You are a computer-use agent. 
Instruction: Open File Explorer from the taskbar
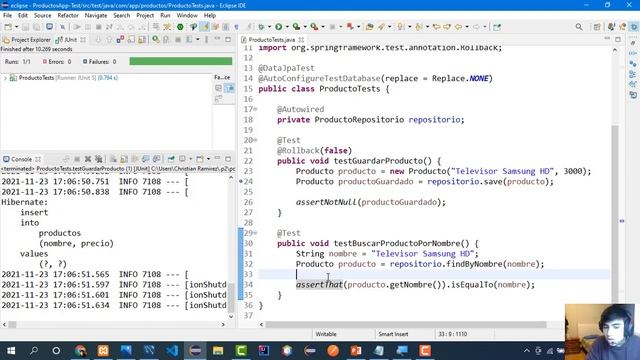(x=218, y=351)
